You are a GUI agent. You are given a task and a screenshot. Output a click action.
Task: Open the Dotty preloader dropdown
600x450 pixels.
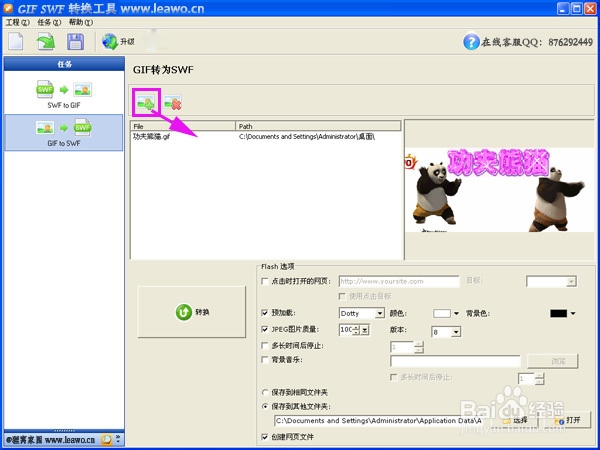pos(379,313)
